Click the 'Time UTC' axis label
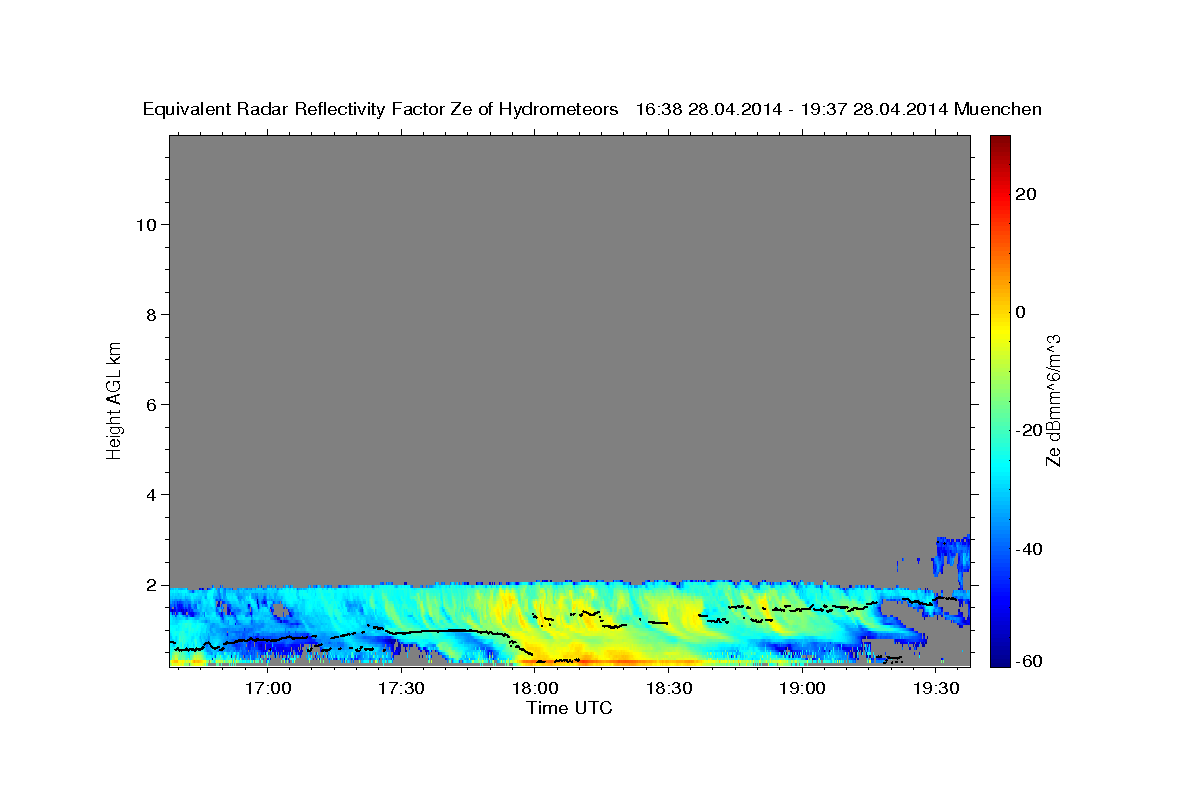This screenshot has height=800, width=1200. click(x=569, y=708)
